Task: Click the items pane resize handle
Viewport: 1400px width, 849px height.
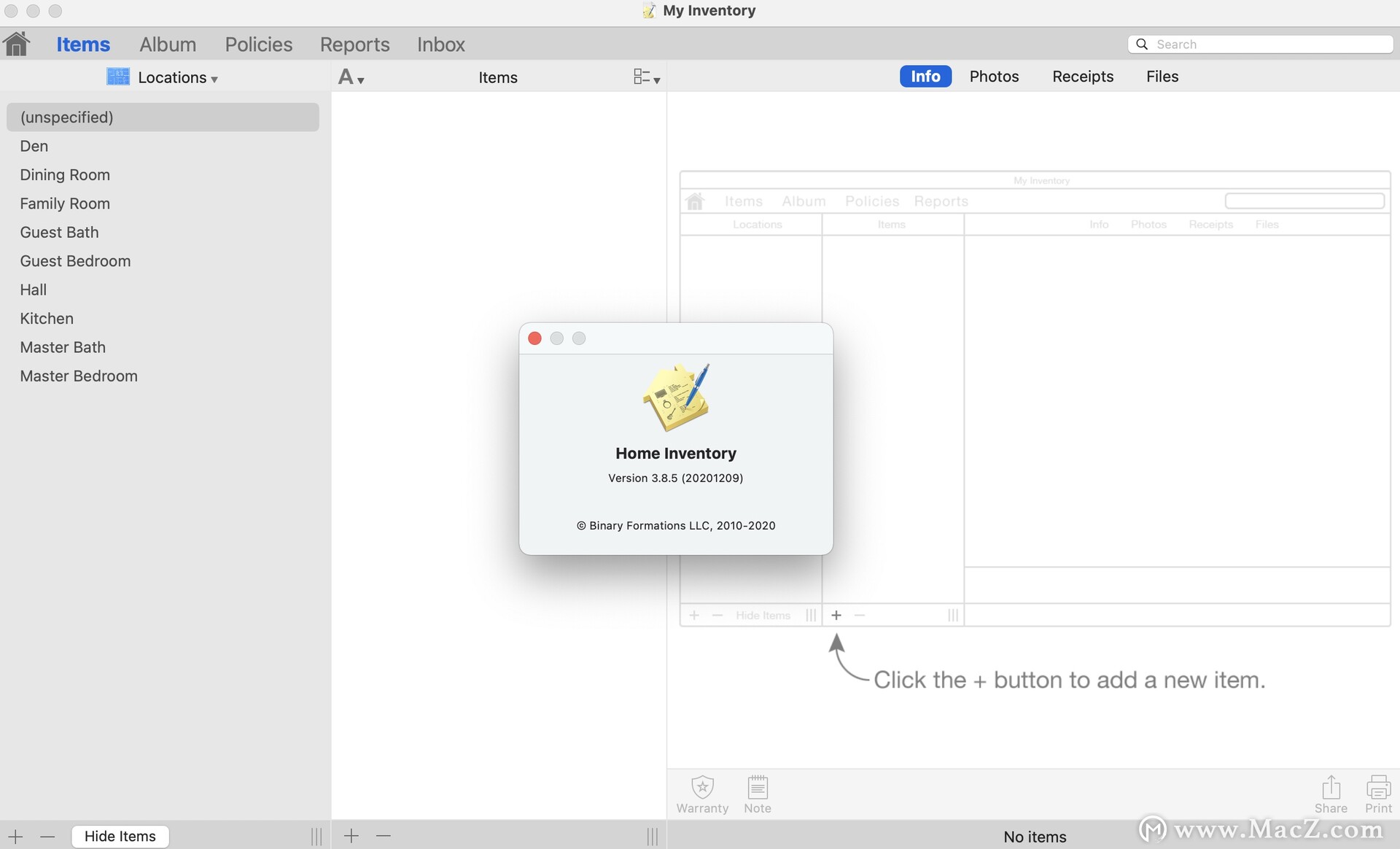Action: click(x=653, y=836)
